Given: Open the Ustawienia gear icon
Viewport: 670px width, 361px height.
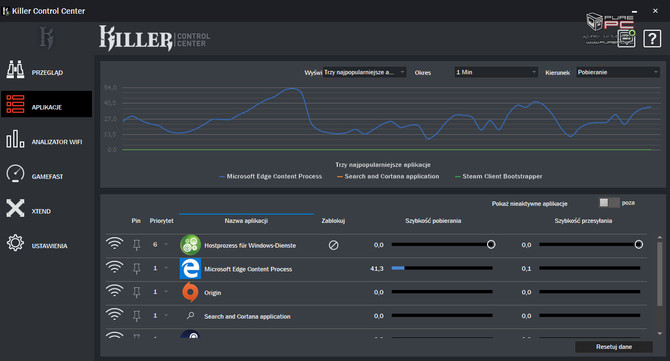Looking at the screenshot, I should pyautogui.click(x=15, y=243).
